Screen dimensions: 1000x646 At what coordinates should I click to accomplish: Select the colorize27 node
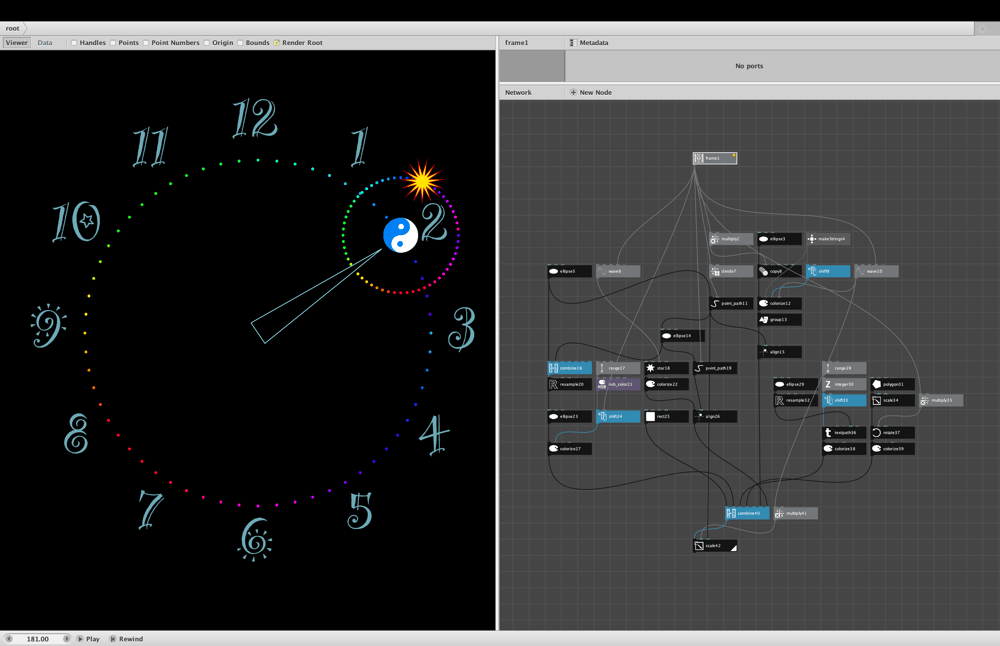click(x=570, y=449)
